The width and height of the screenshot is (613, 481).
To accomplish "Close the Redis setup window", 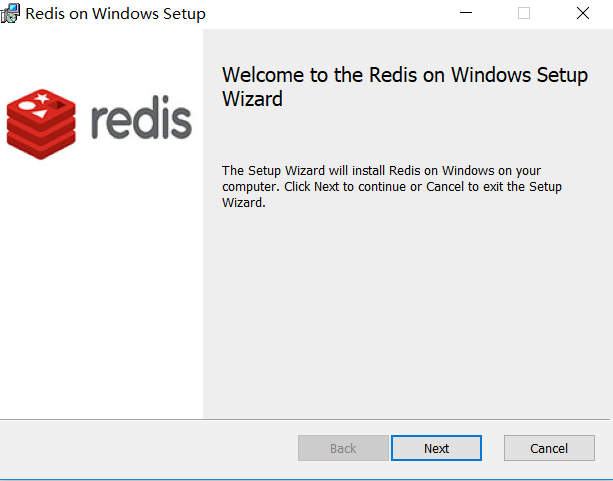I will (x=583, y=13).
